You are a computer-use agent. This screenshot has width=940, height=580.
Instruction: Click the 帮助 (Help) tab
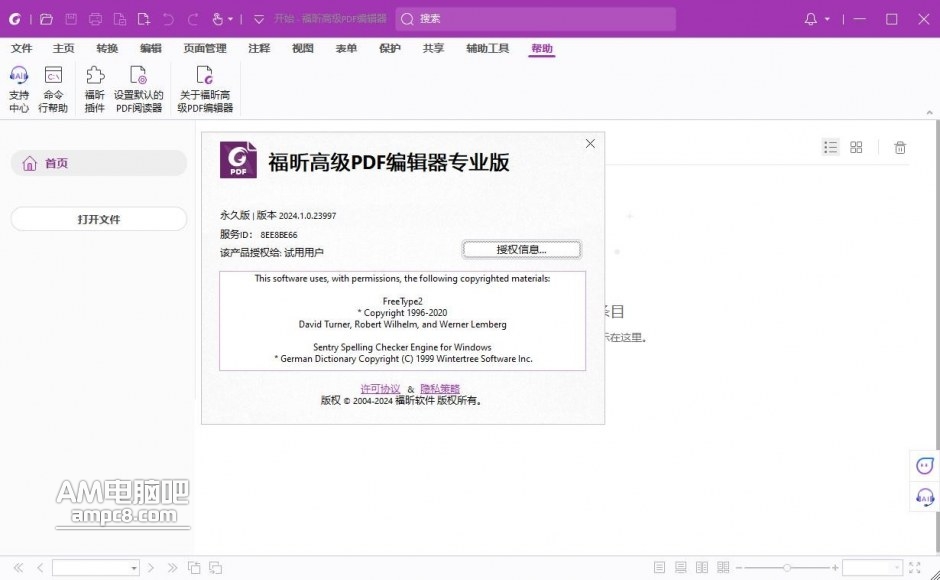542,49
